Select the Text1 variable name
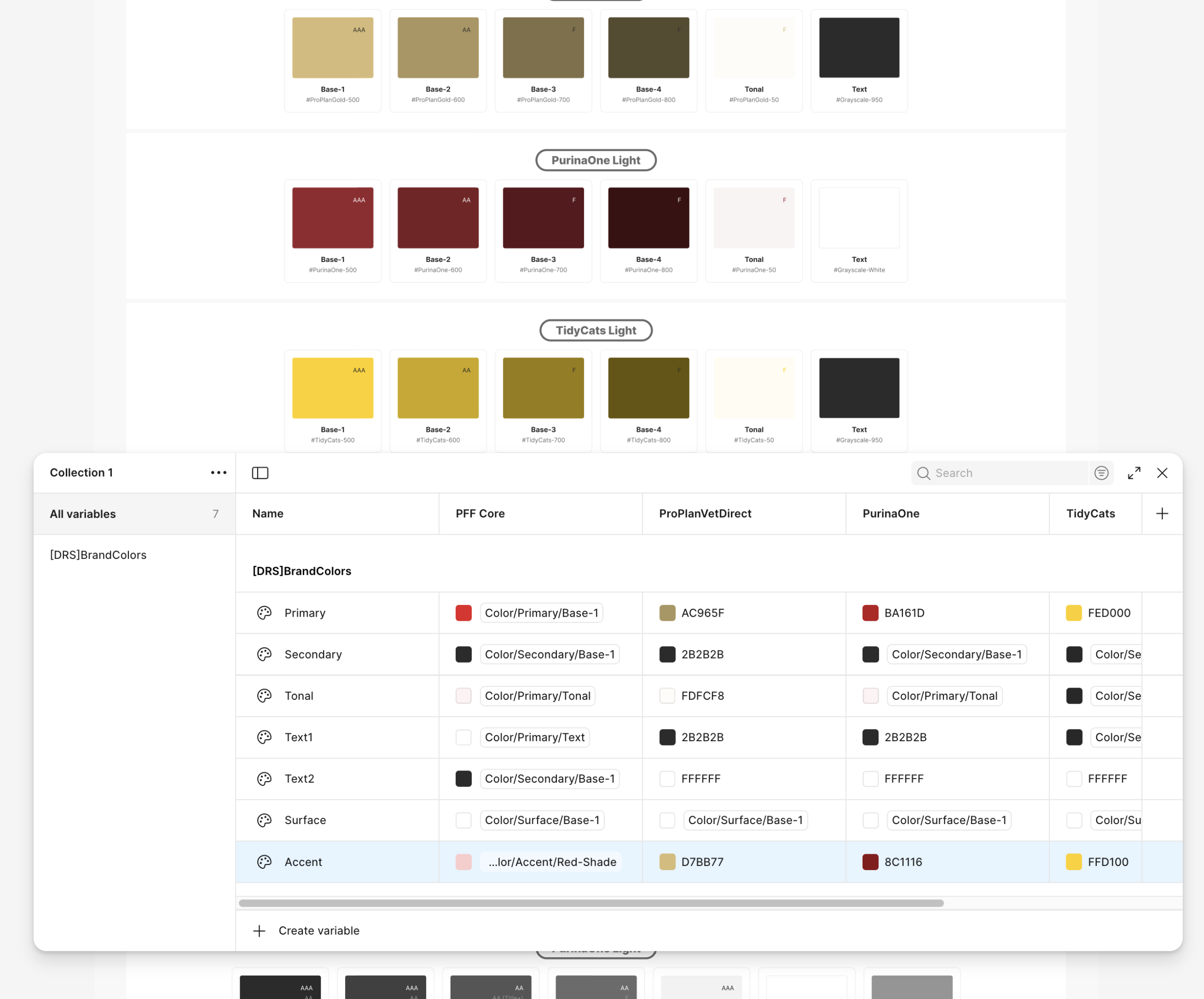This screenshot has width=1204, height=999. (299, 737)
